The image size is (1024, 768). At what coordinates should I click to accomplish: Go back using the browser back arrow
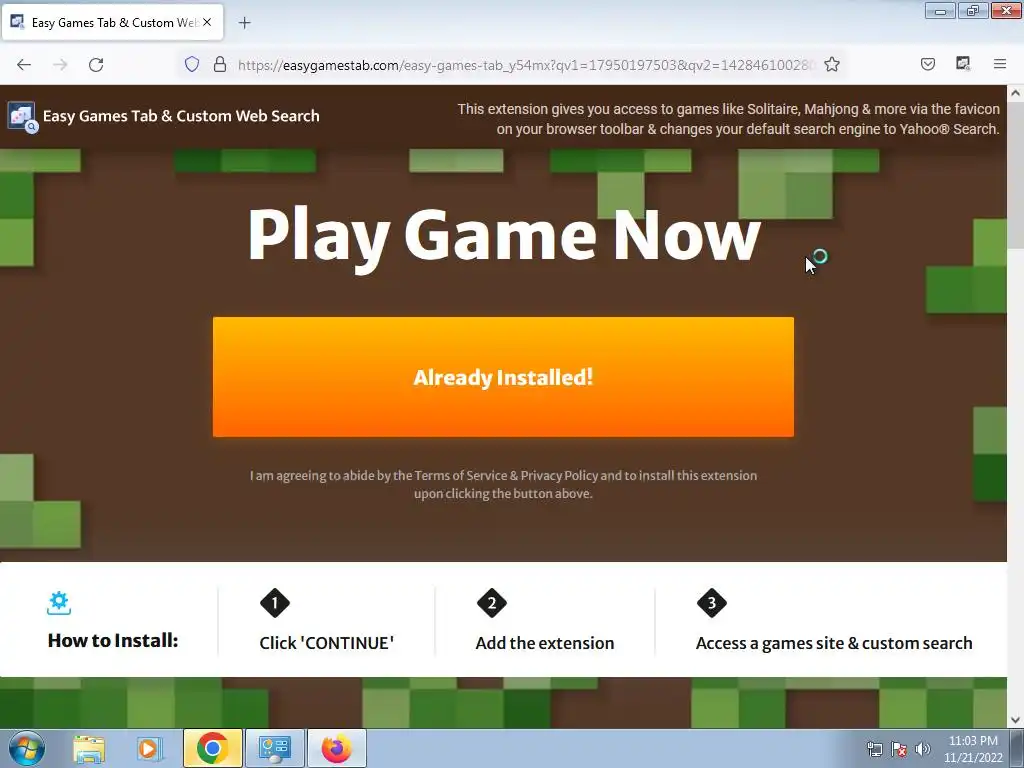click(x=24, y=65)
